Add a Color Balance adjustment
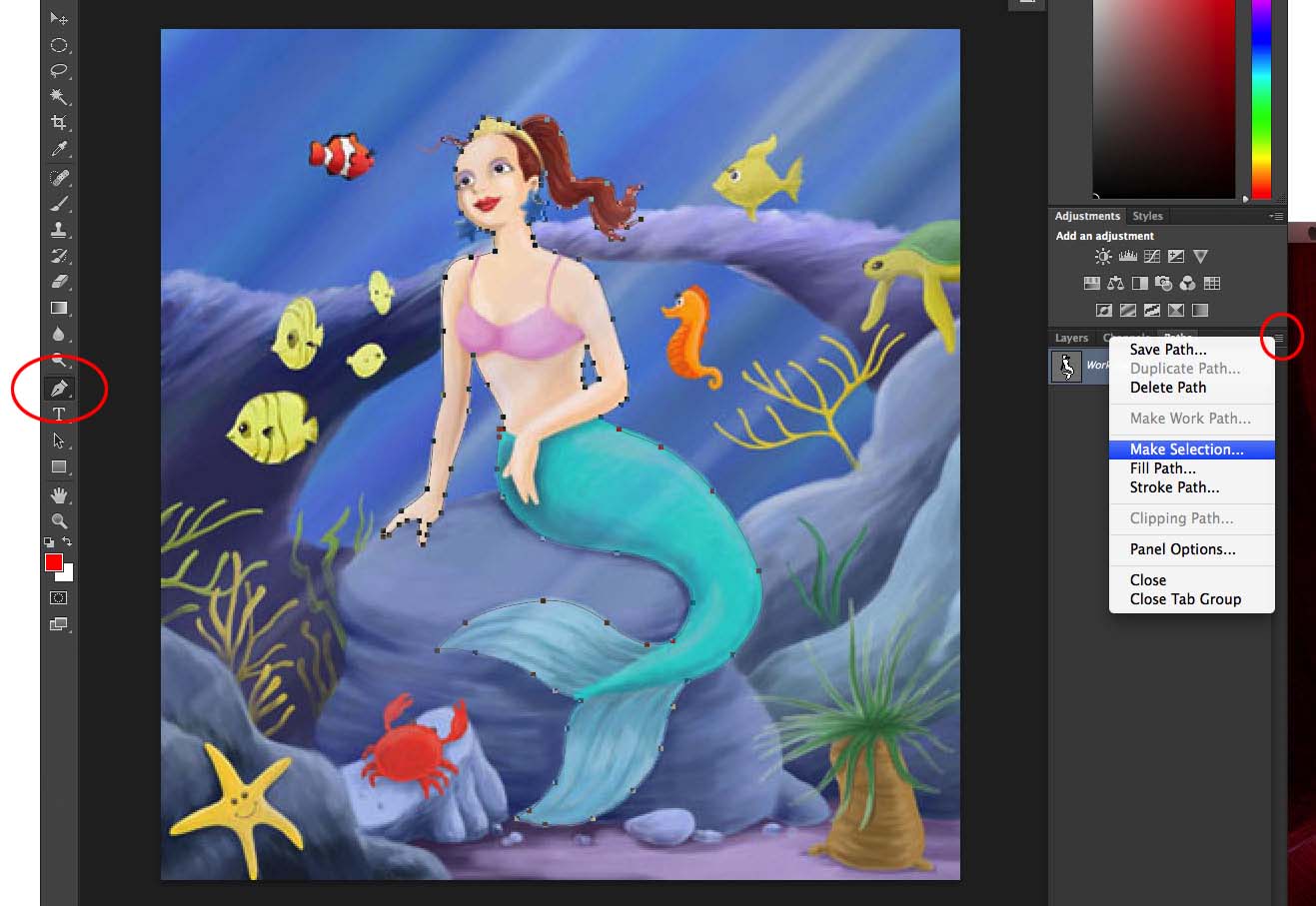1316x906 pixels. 1115,283
